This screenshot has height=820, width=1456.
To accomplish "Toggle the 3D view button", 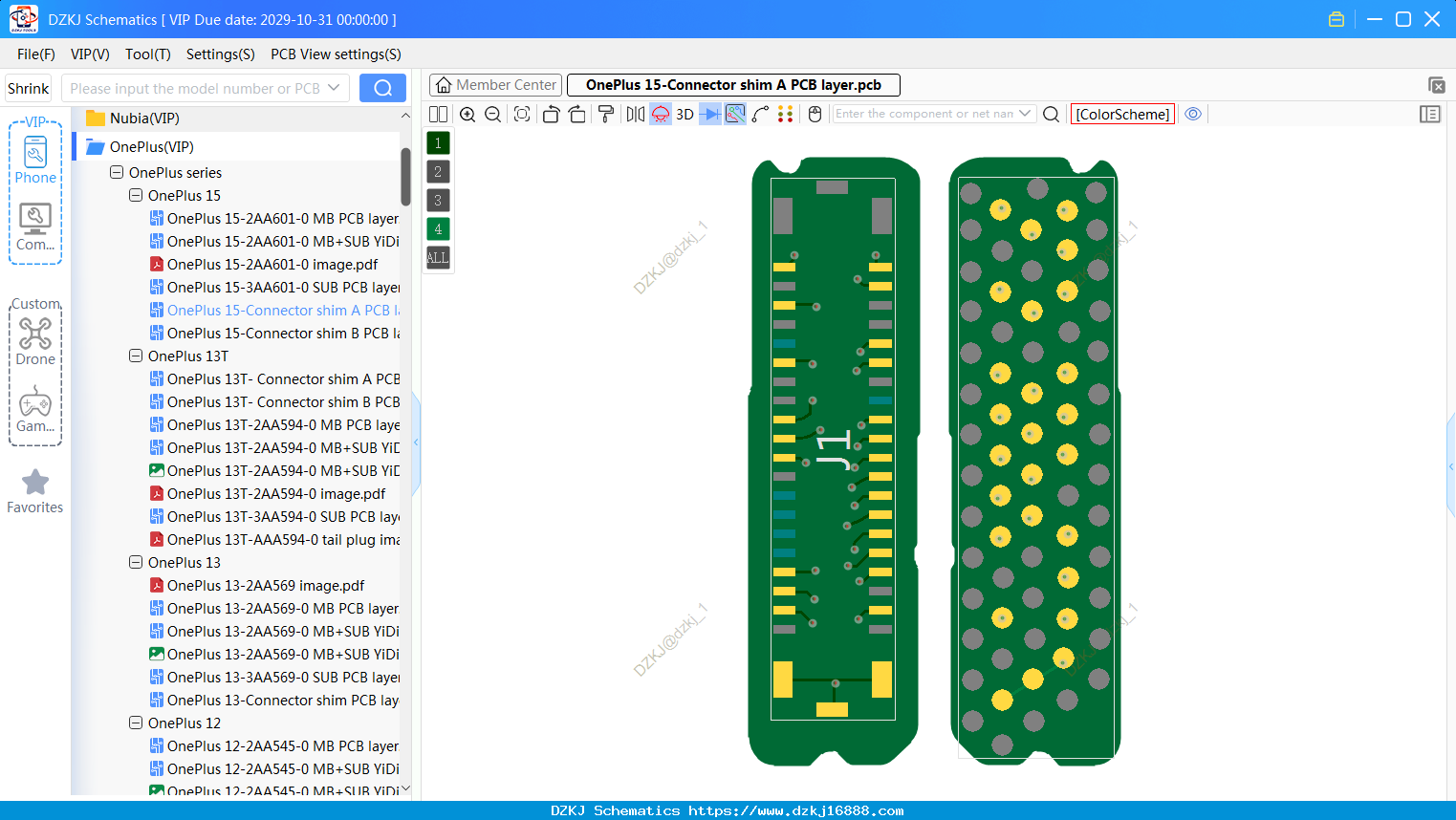I will pyautogui.click(x=685, y=114).
